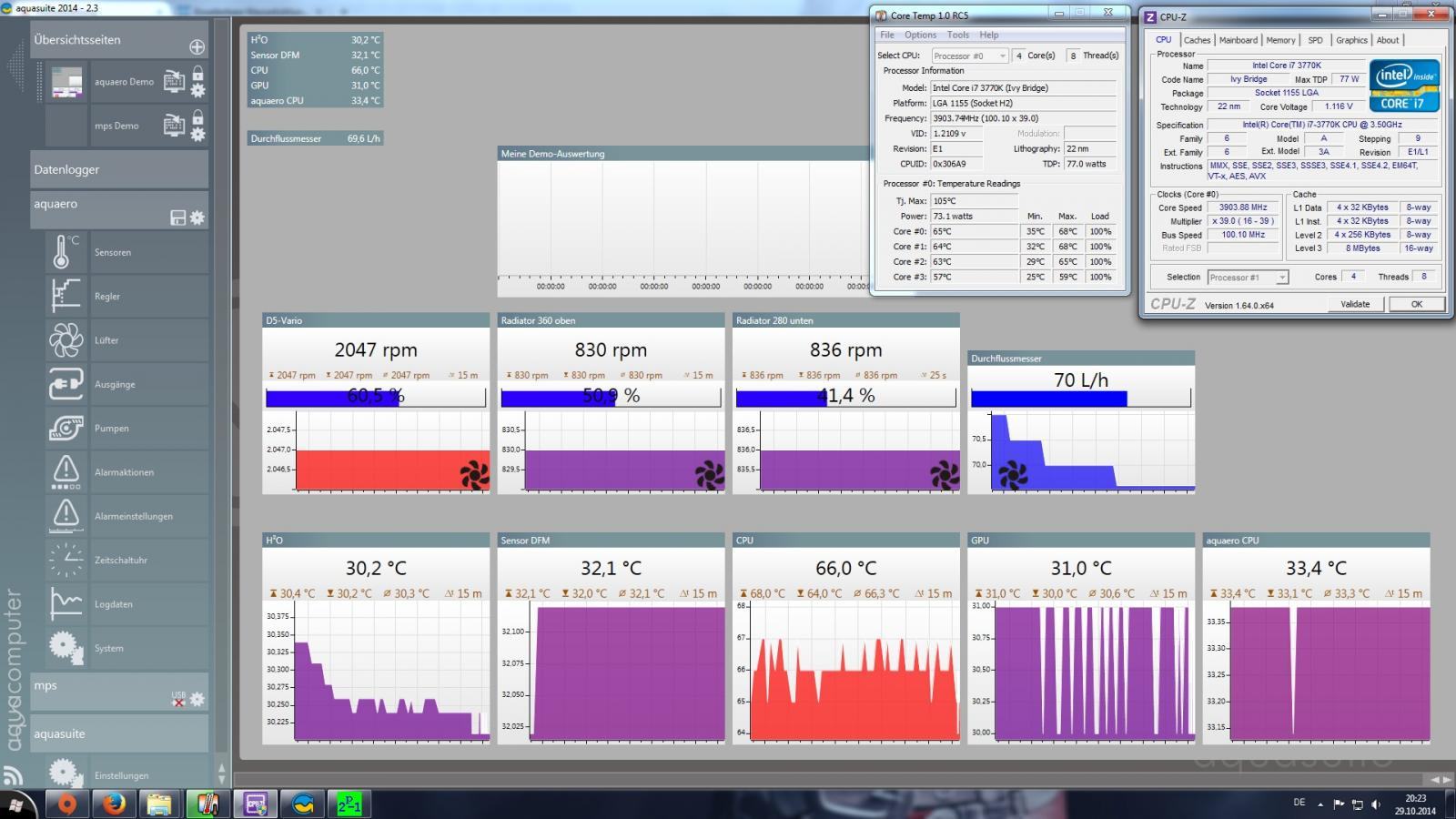Open the Pumpen pump icon
Image resolution: width=1456 pixels, height=819 pixels.
click(x=66, y=428)
